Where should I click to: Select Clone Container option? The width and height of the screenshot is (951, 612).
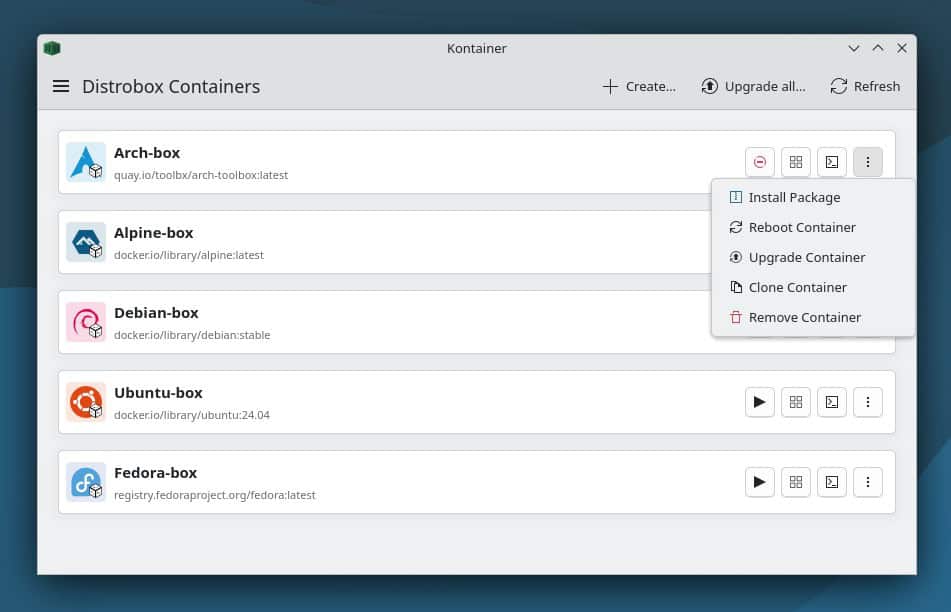[798, 287]
